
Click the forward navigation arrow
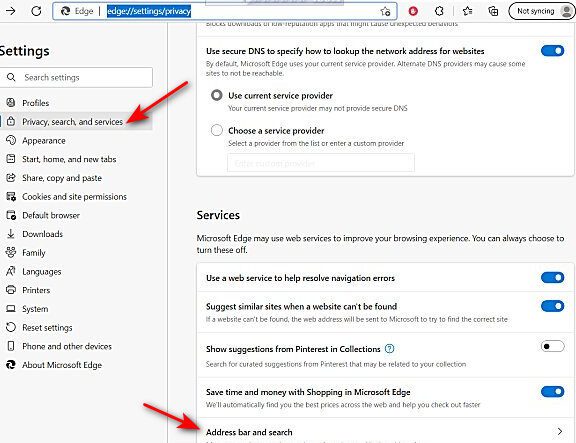point(11,11)
